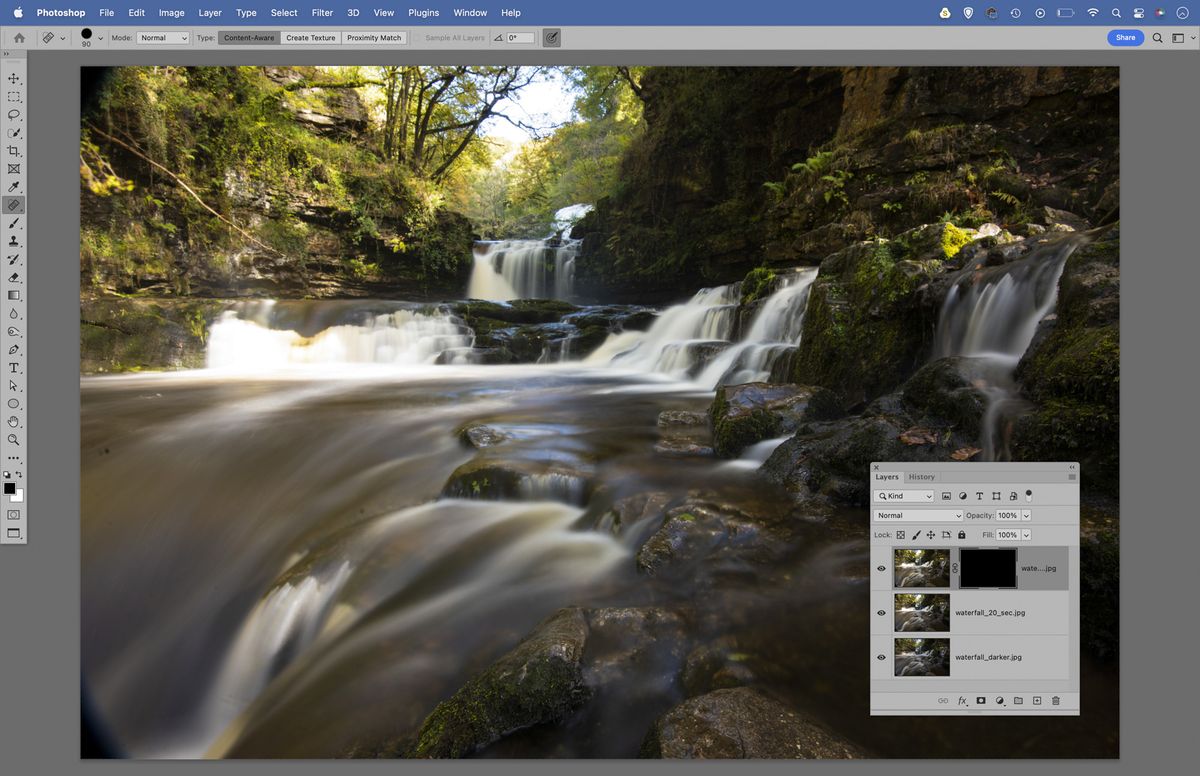
Task: Open the Opacity dropdown arrow
Action: click(x=1026, y=514)
